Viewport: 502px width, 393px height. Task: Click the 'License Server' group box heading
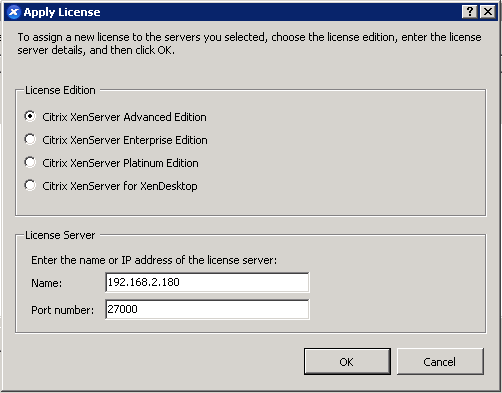pos(60,235)
